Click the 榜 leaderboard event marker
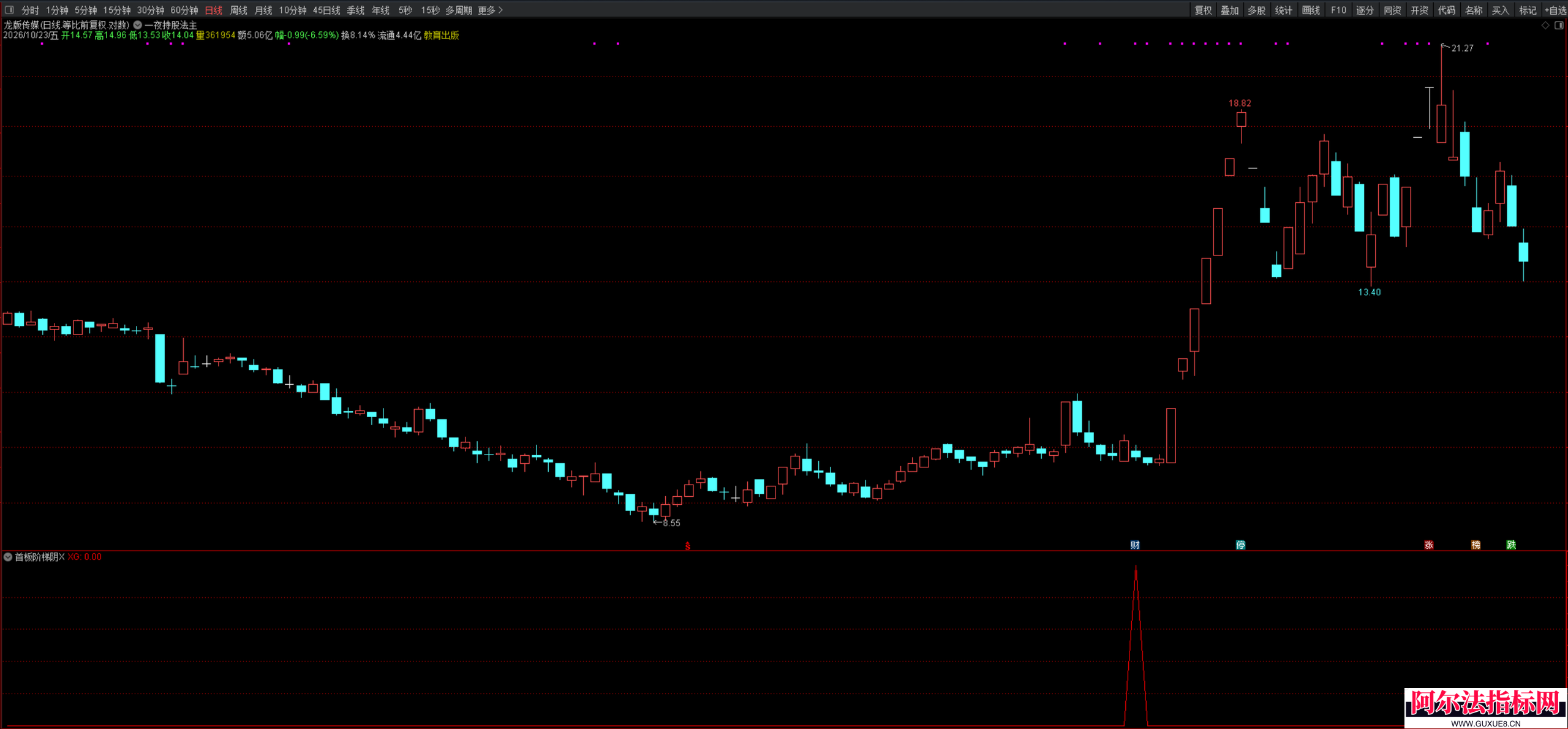This screenshot has height=729, width=1568. pyautogui.click(x=1476, y=545)
